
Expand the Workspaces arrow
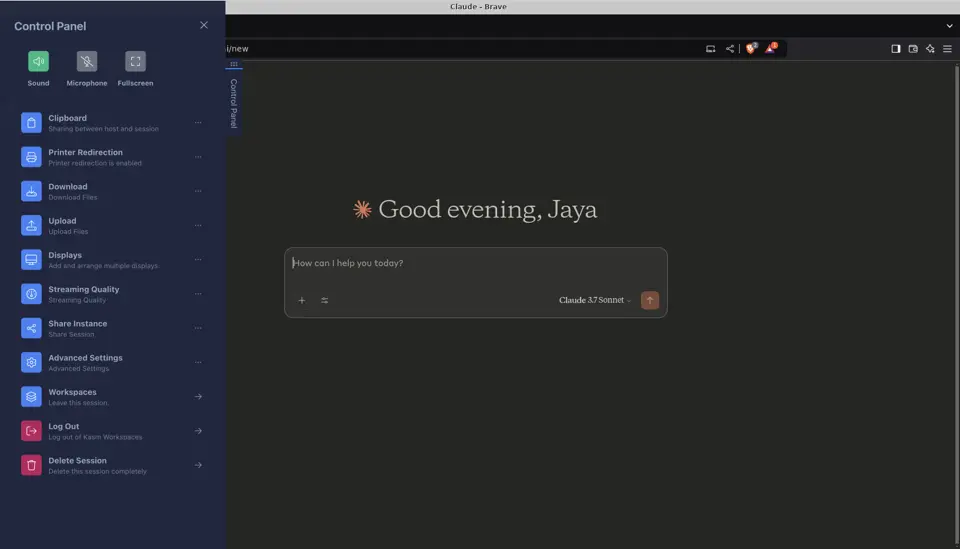(x=198, y=397)
